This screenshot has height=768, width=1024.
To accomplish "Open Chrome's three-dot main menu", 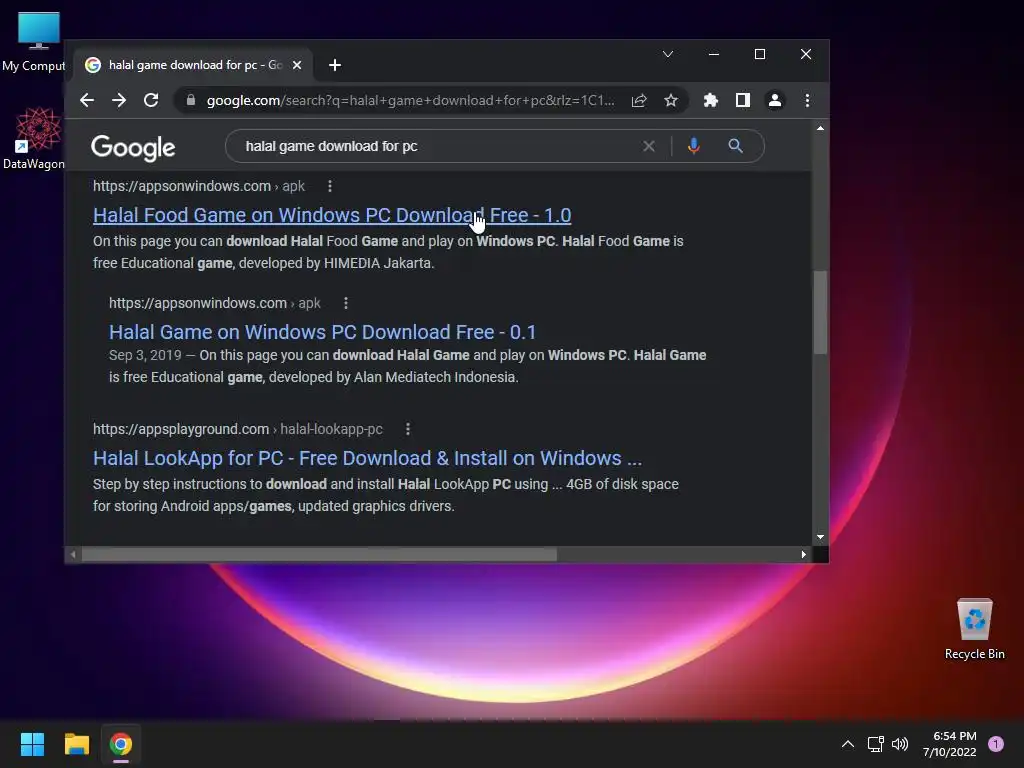I will [807, 100].
